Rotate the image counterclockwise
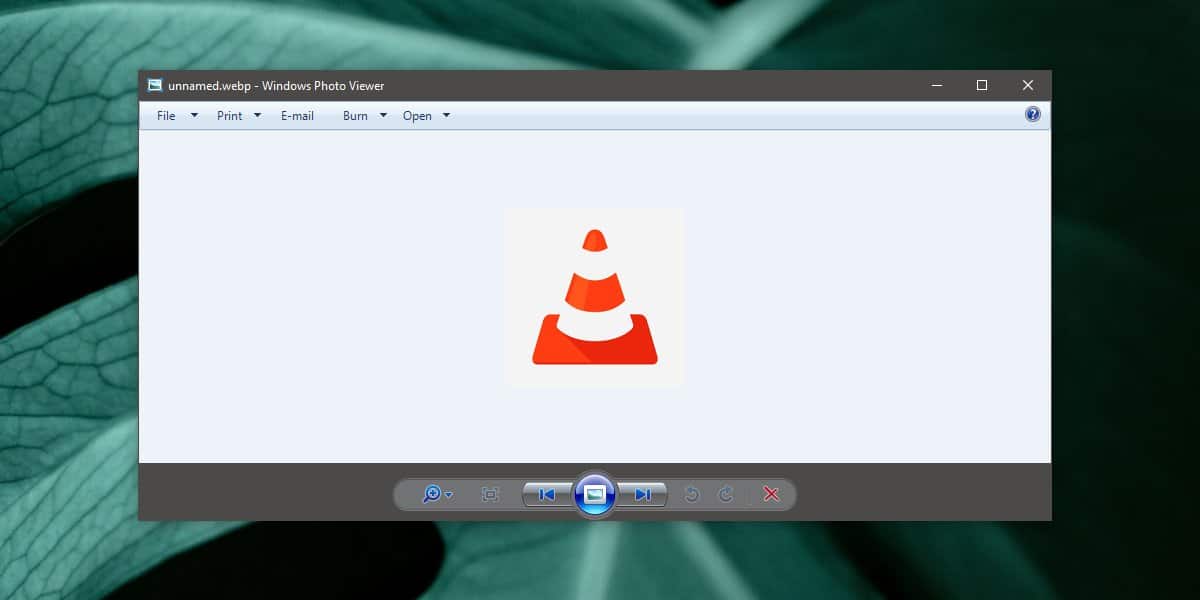 pos(691,494)
